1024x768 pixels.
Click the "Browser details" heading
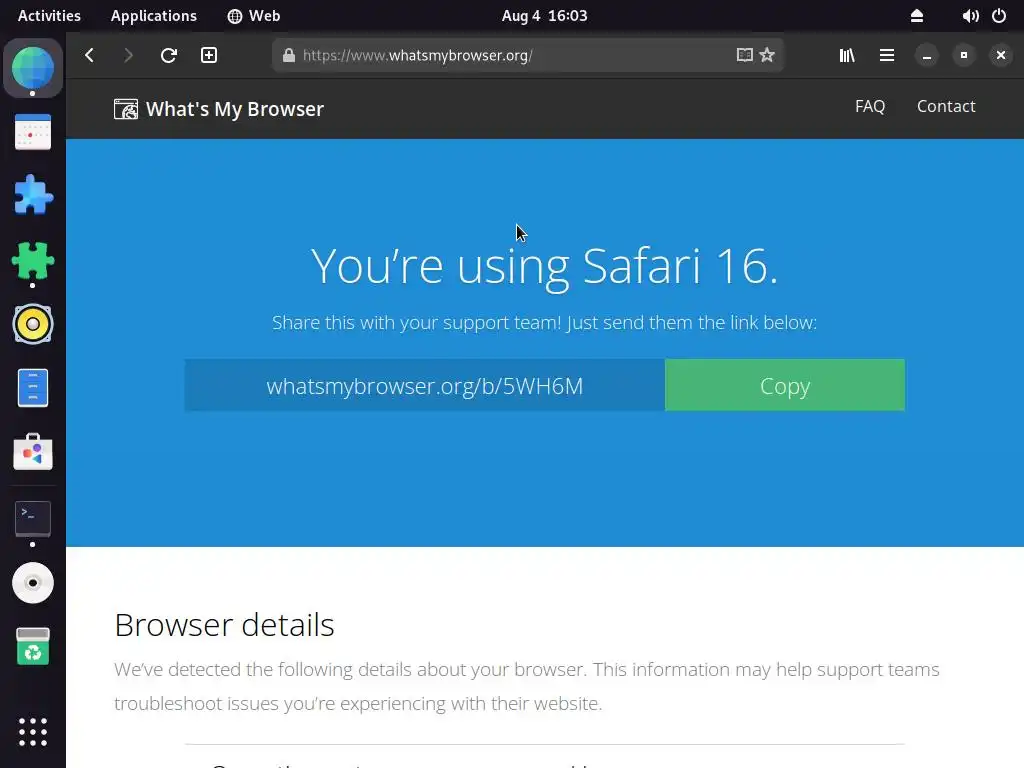pyautogui.click(x=224, y=625)
